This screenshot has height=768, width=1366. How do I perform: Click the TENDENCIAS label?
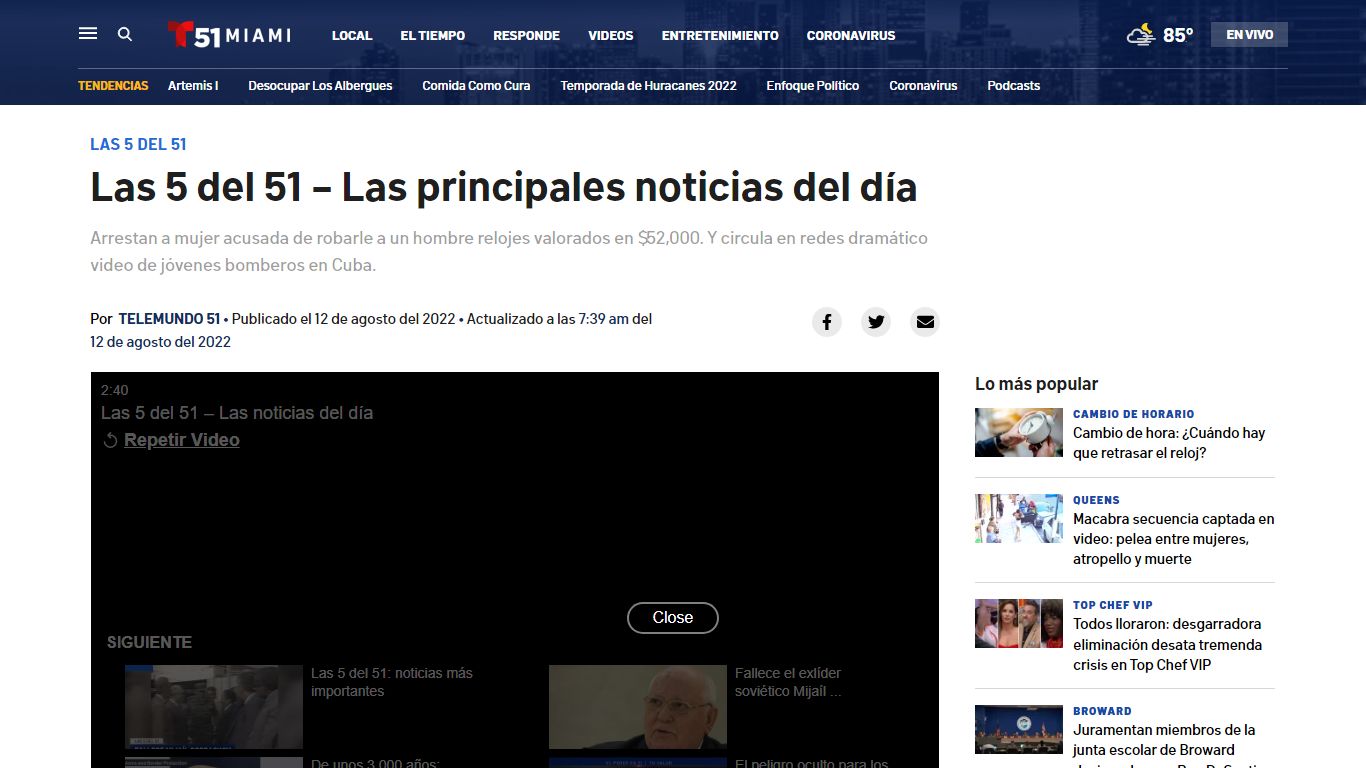point(113,86)
